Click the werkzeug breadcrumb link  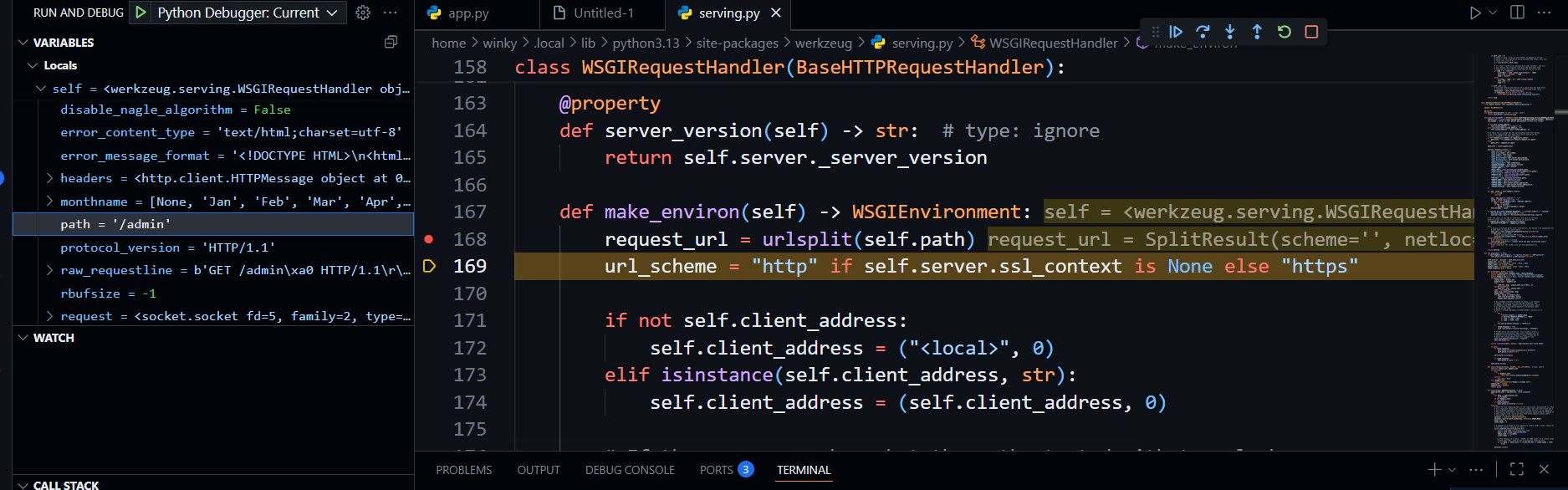coord(823,43)
